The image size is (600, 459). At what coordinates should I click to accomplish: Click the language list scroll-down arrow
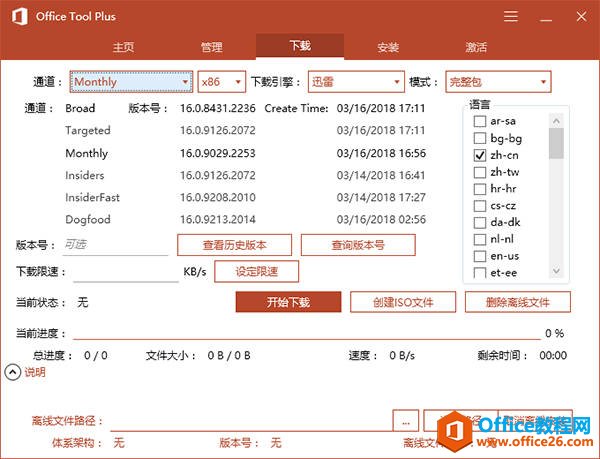(556, 271)
